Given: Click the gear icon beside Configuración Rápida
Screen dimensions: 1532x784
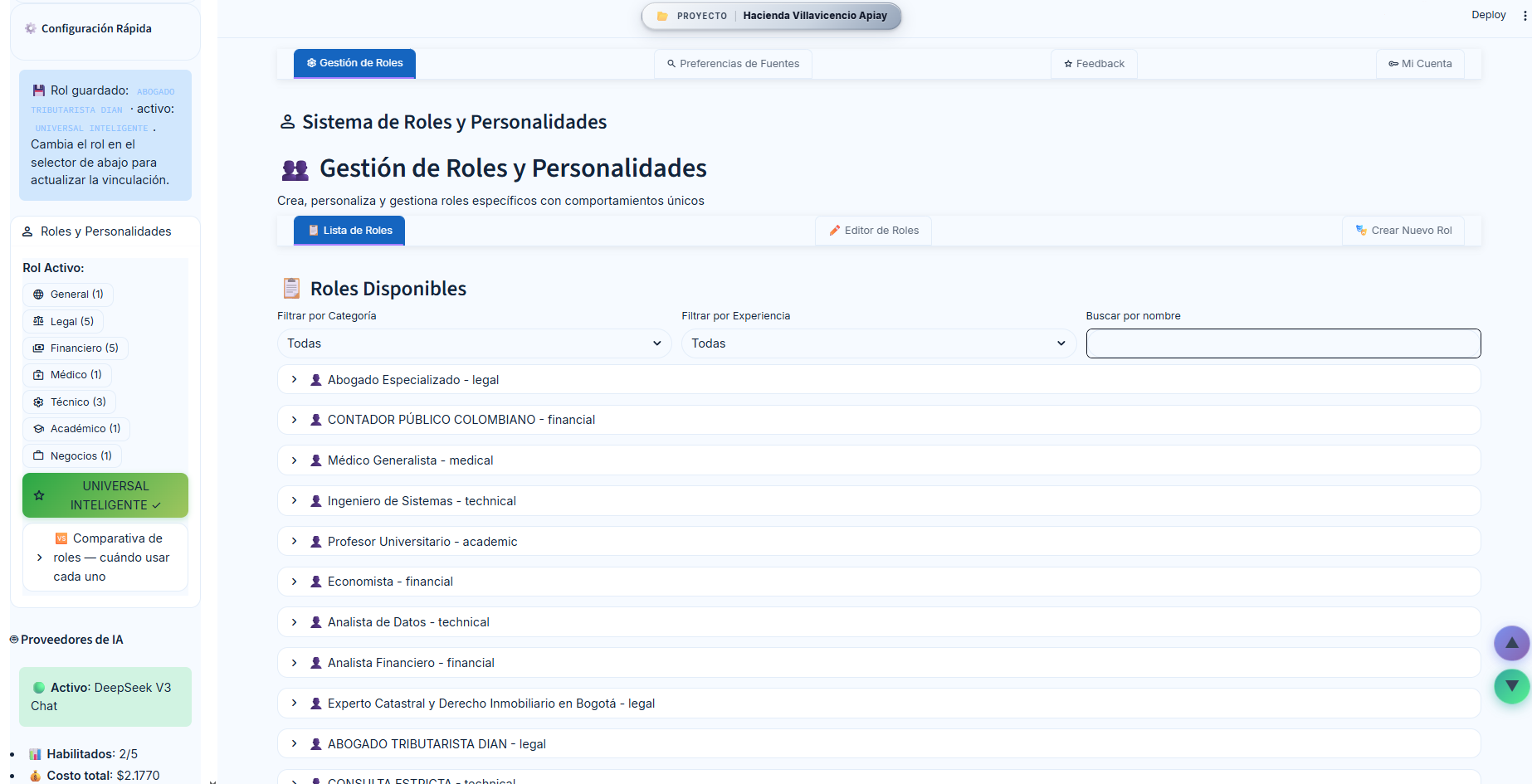Looking at the screenshot, I should pyautogui.click(x=31, y=28).
